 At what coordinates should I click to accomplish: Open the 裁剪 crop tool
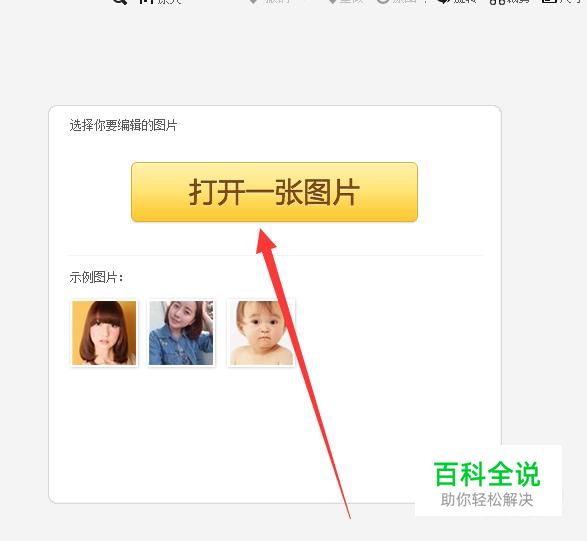(509, 1)
